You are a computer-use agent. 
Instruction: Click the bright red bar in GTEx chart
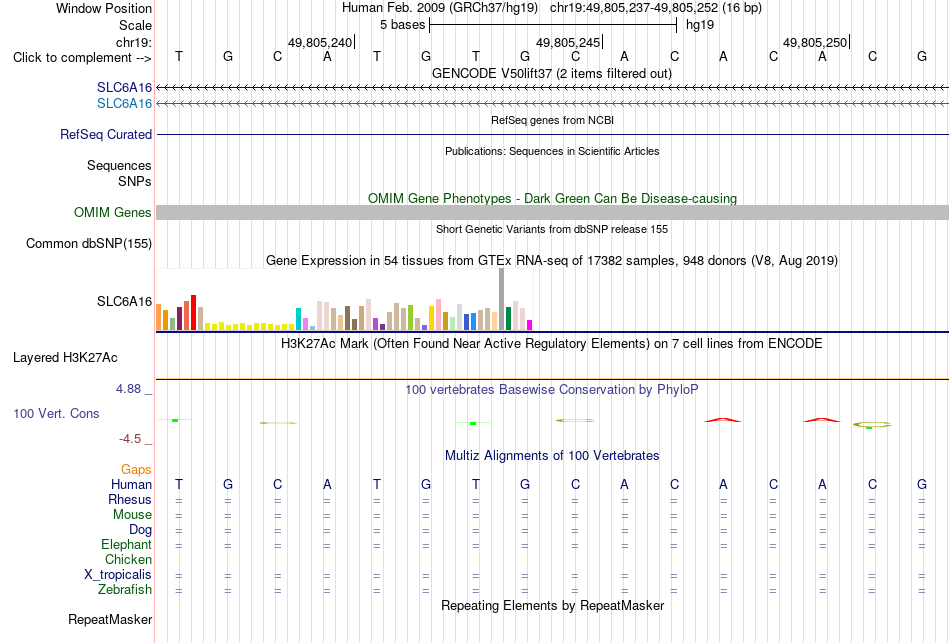[193, 313]
